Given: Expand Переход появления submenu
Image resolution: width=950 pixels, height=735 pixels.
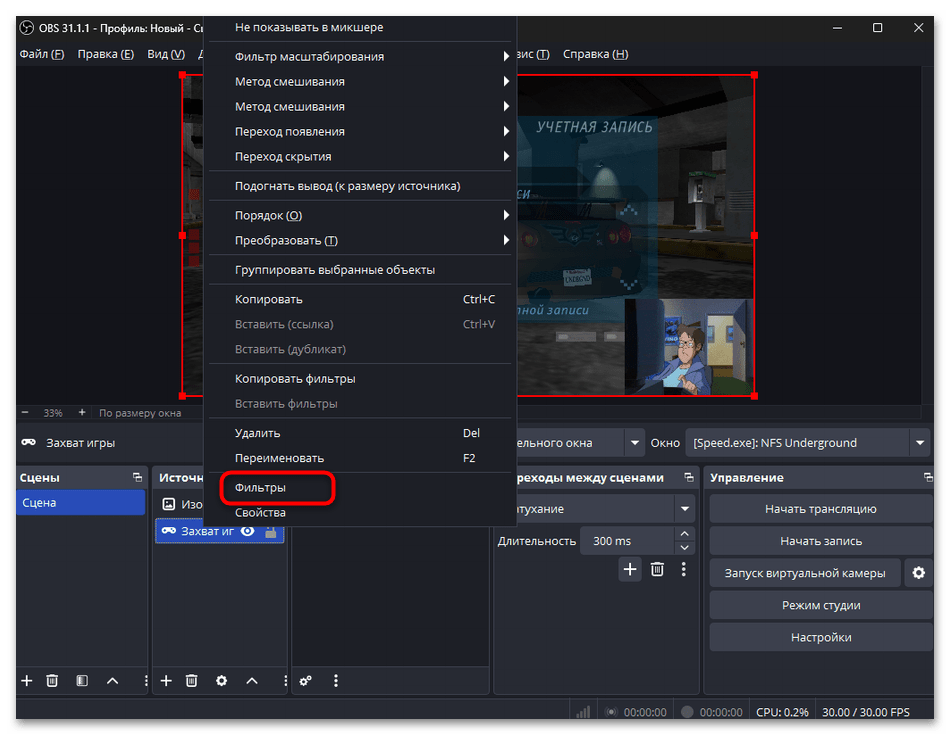Looking at the screenshot, I should 360,131.
